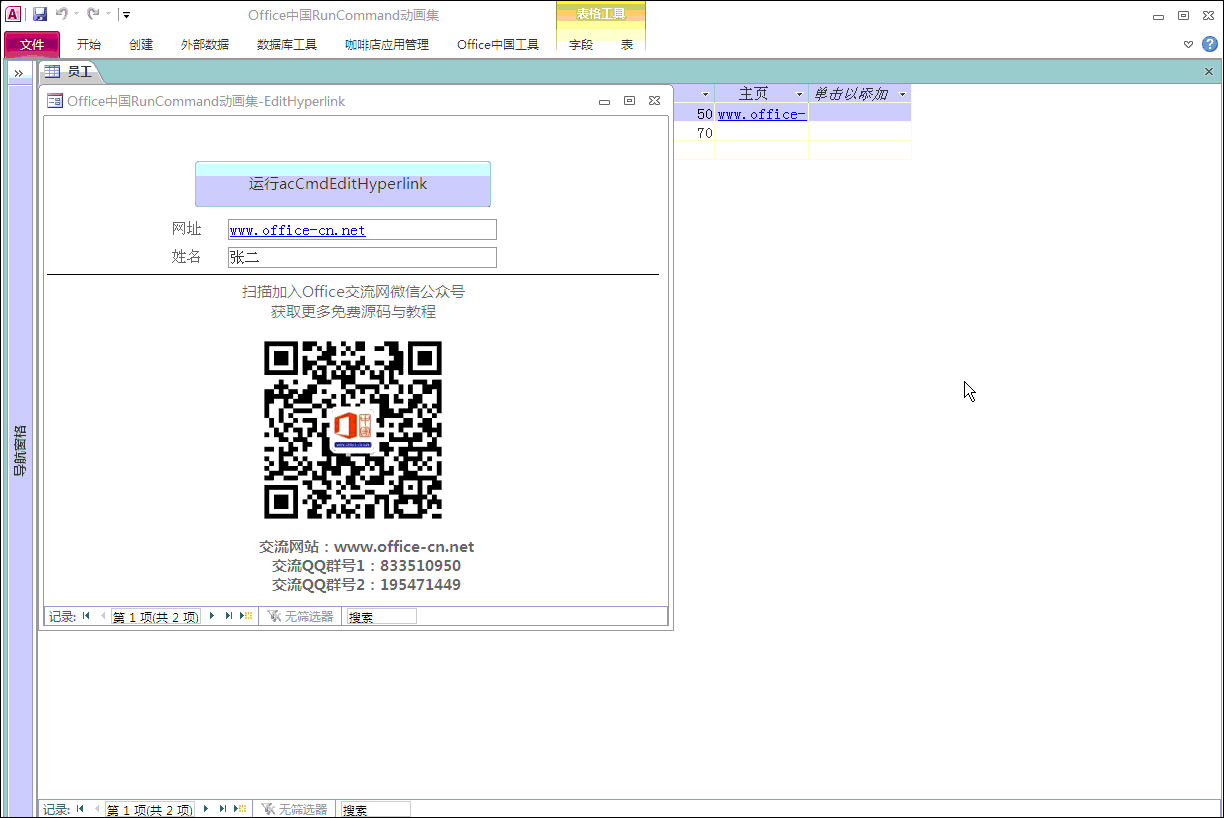
Task: Go to next record in 员工 table navigator
Action: pyautogui.click(x=205, y=809)
